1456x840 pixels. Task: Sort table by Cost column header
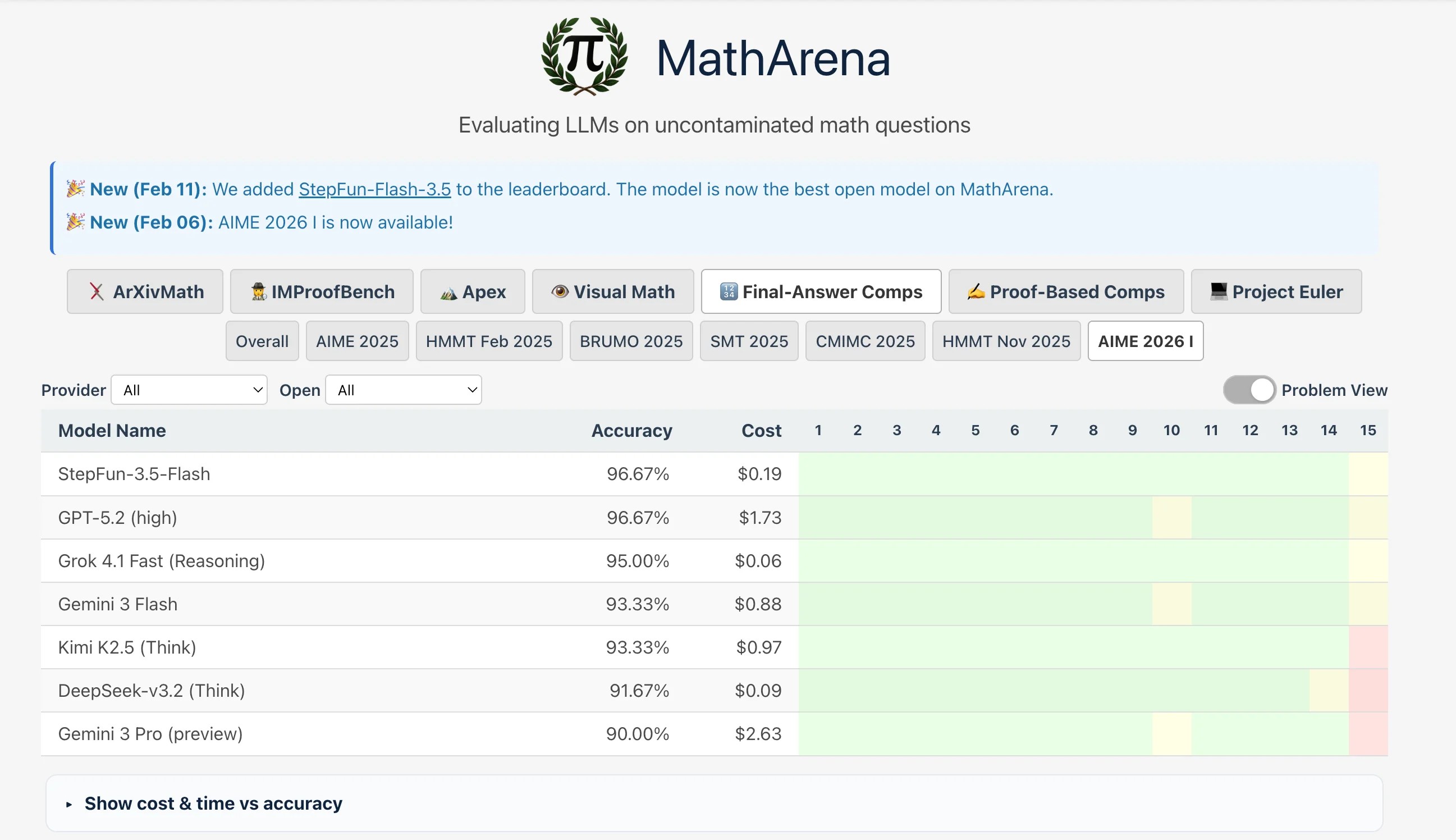click(x=761, y=430)
